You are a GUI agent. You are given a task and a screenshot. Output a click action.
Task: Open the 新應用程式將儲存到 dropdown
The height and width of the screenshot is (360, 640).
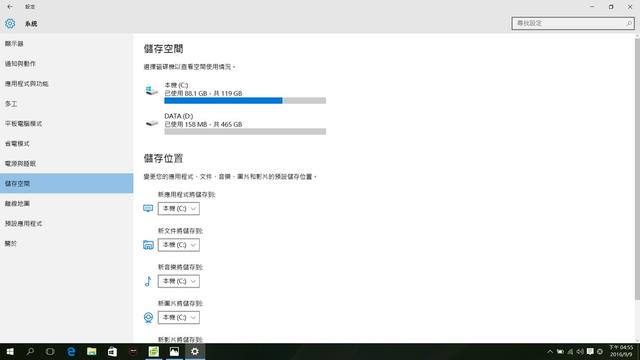tap(179, 208)
